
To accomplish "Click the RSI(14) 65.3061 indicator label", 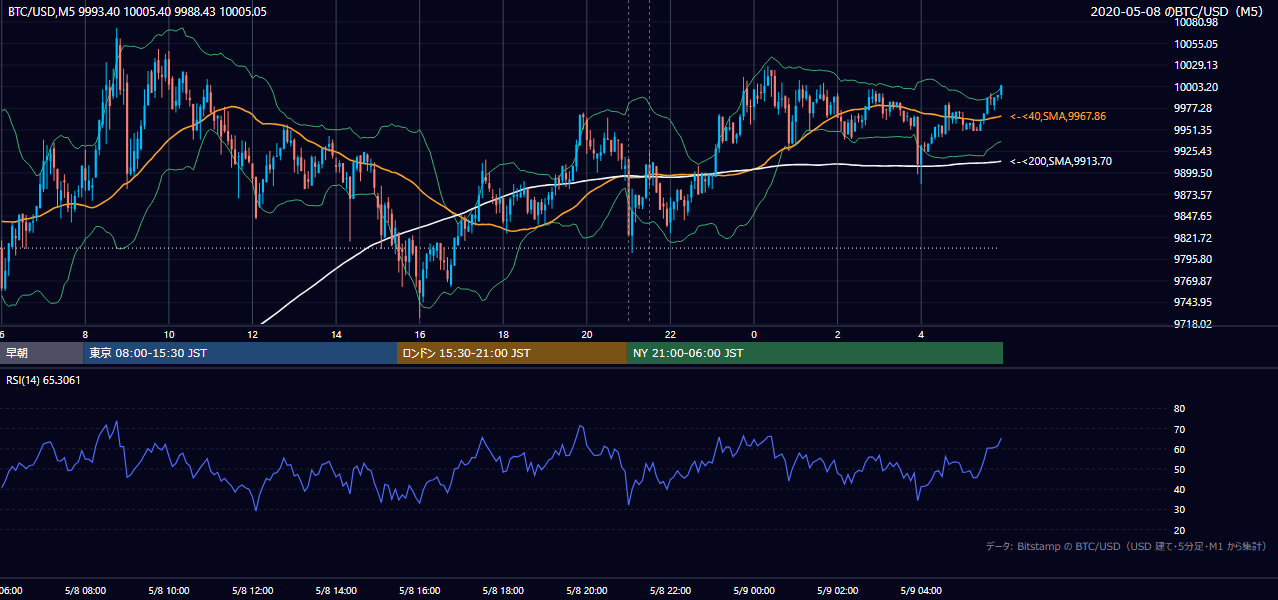I will coord(44,380).
